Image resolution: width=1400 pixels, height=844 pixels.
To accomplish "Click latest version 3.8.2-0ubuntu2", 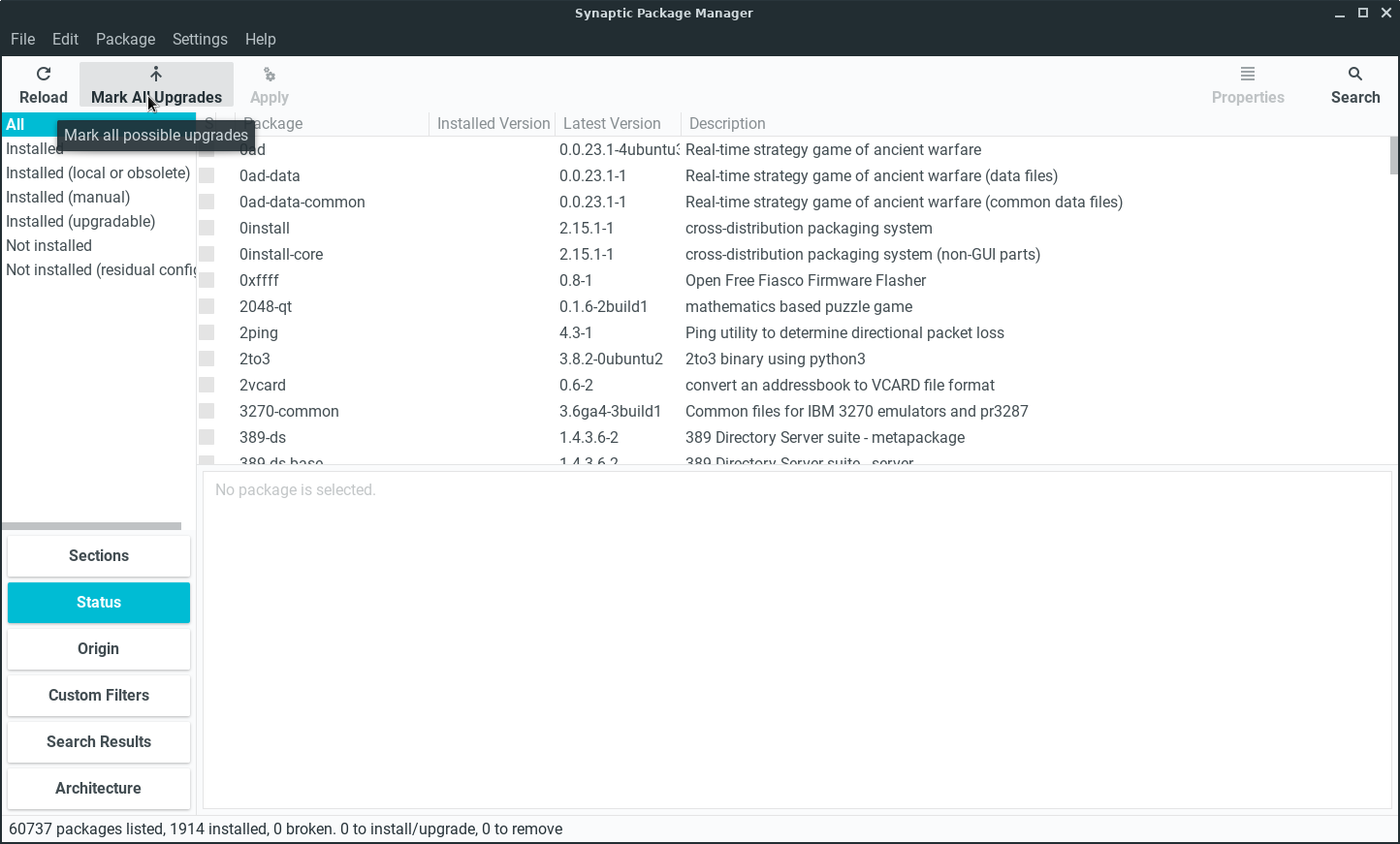I will (611, 359).
